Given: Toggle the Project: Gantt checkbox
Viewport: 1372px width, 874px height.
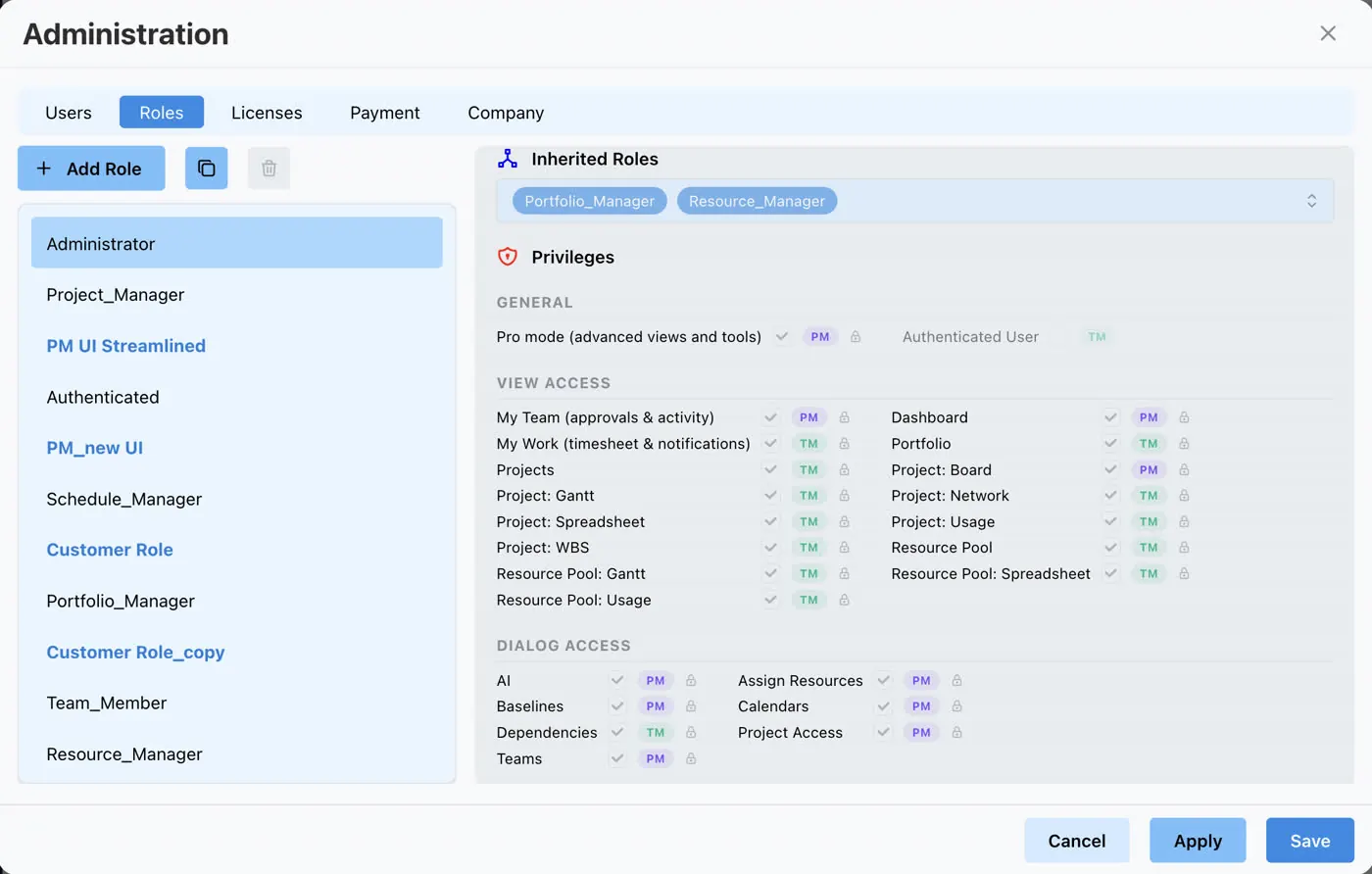Looking at the screenshot, I should [771, 496].
